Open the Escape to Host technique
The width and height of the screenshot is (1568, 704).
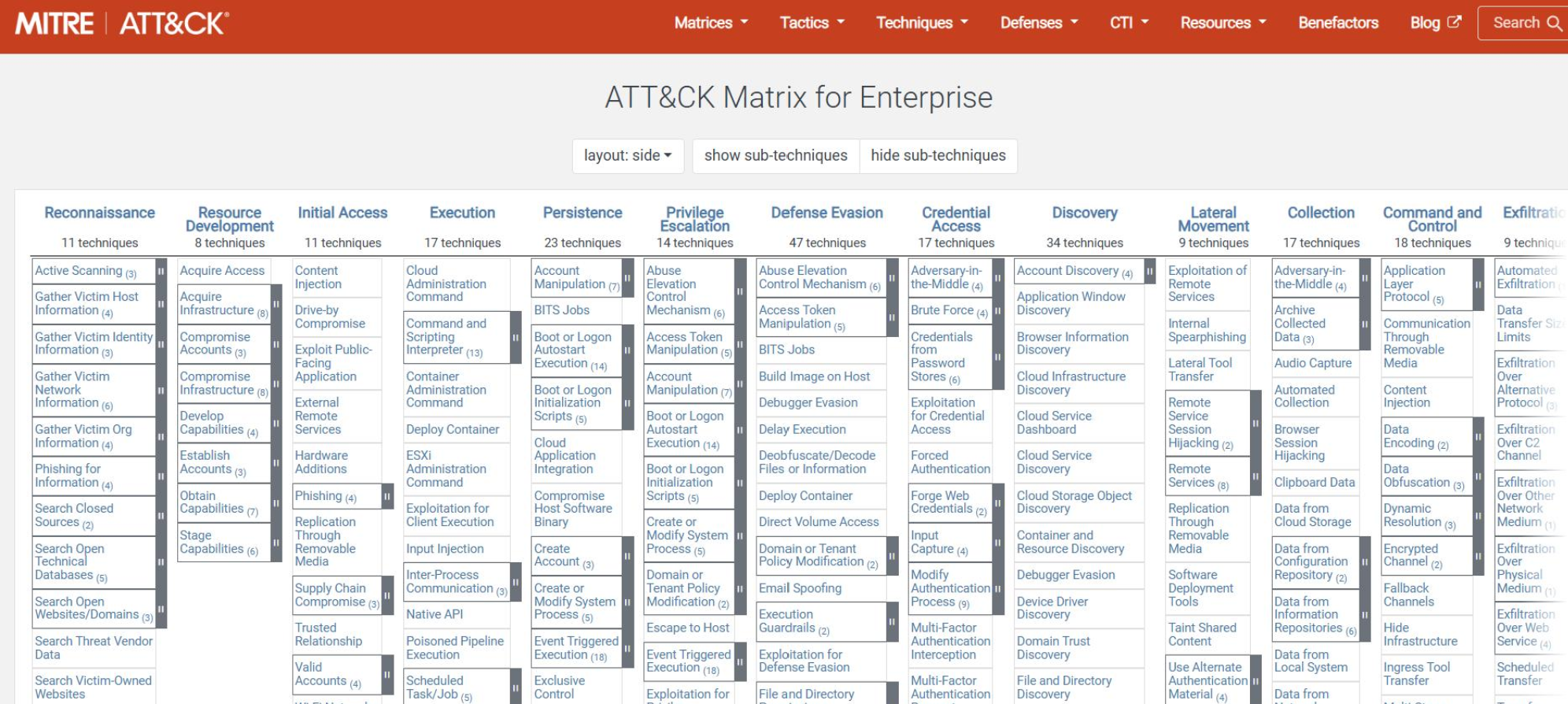click(687, 628)
